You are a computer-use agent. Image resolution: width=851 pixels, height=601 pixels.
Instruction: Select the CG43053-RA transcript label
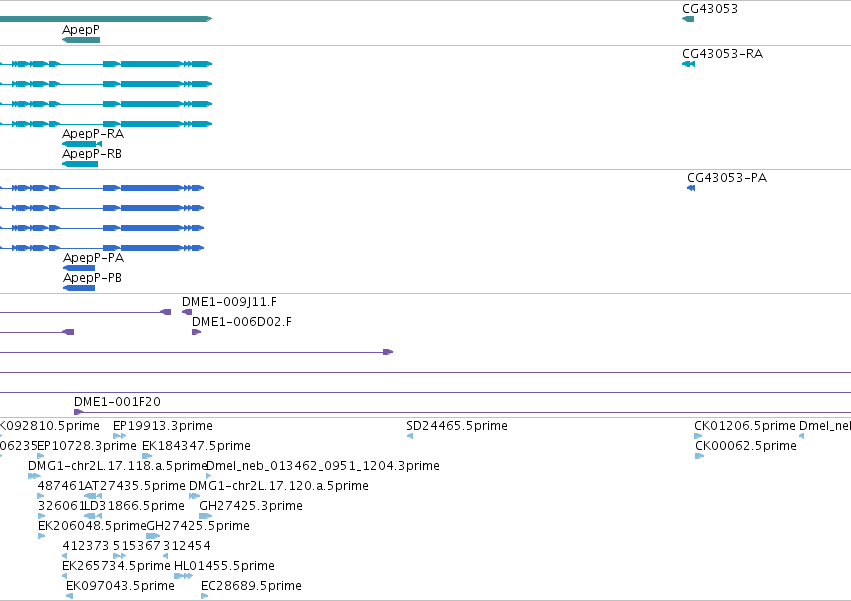[x=722, y=54]
